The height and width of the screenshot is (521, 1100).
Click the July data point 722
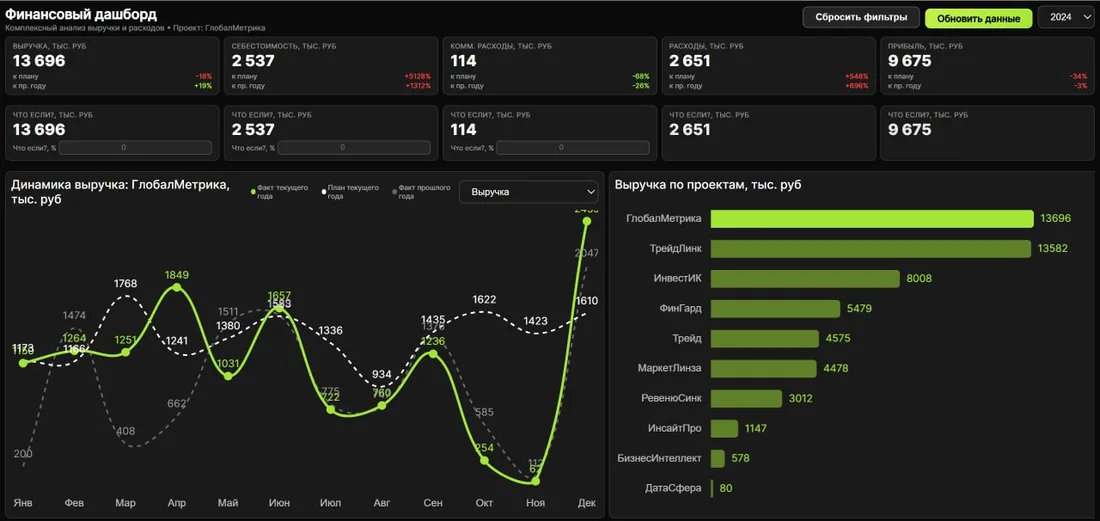coord(330,410)
